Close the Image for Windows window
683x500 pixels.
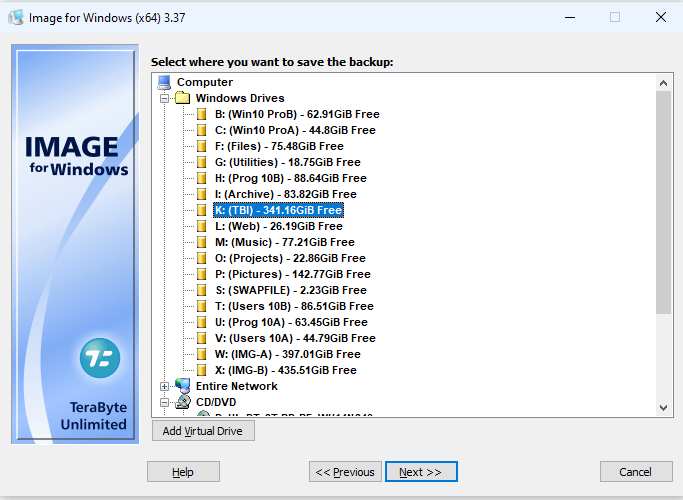[661, 17]
